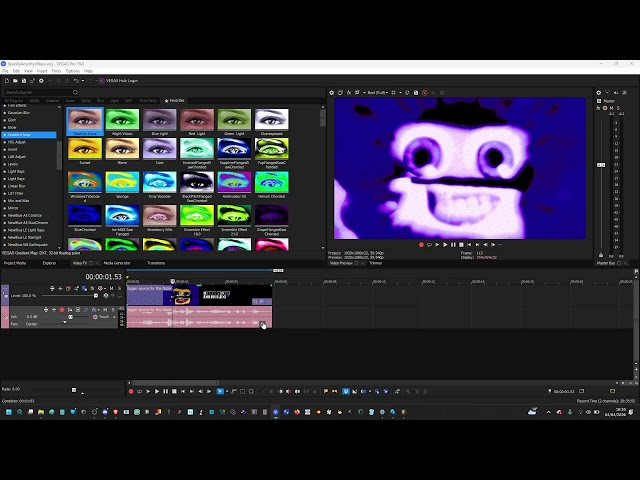Click the Overlays grid icon in preview toolbar
This screenshot has height=480, width=640.
[x=393, y=93]
